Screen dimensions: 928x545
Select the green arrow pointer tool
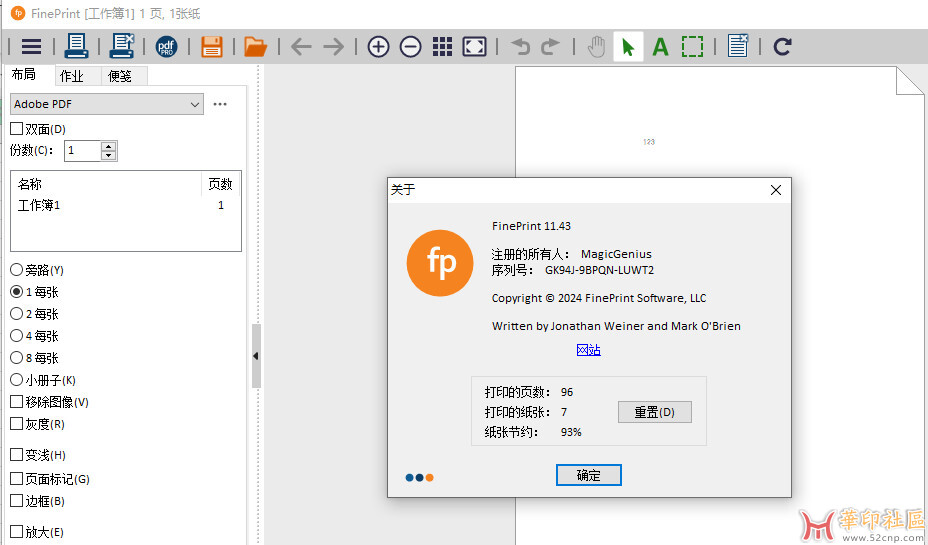tap(629, 47)
